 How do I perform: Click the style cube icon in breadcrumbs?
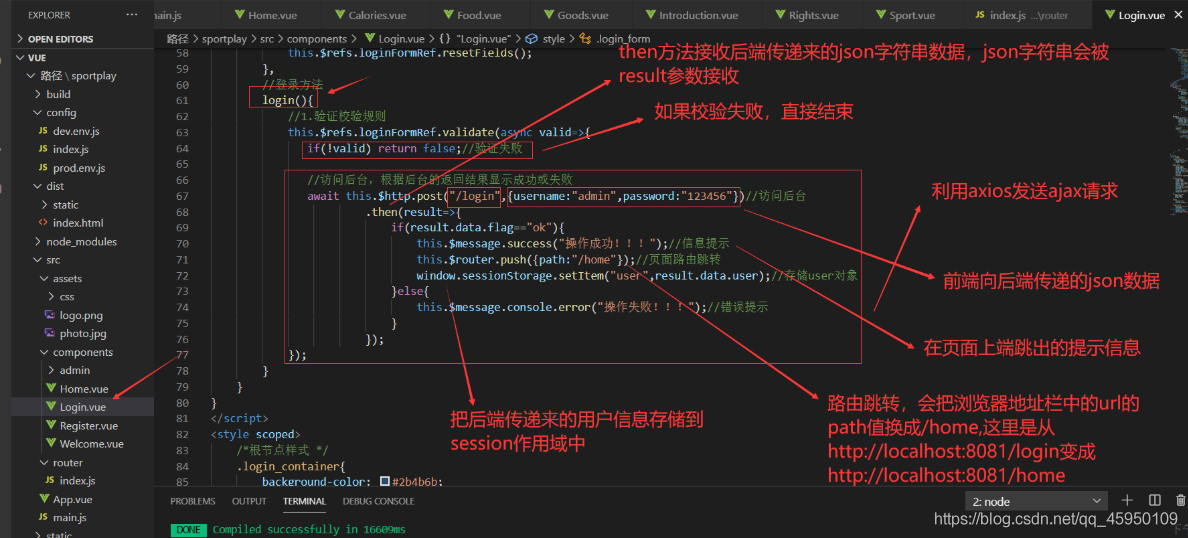click(x=532, y=39)
